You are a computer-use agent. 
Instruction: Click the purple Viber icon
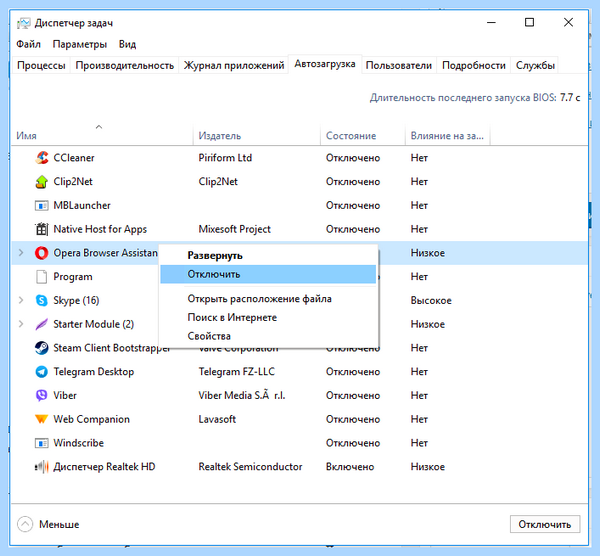coord(42,395)
